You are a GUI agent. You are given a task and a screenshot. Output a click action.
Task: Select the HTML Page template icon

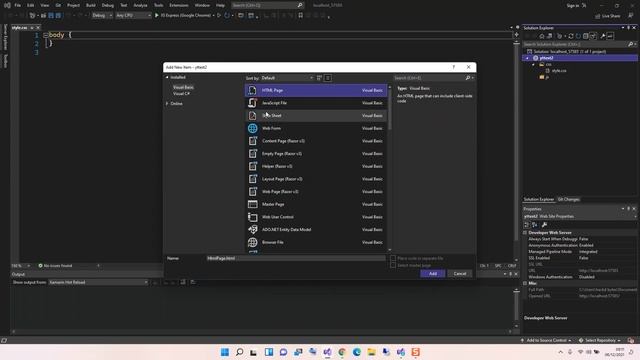point(253,90)
